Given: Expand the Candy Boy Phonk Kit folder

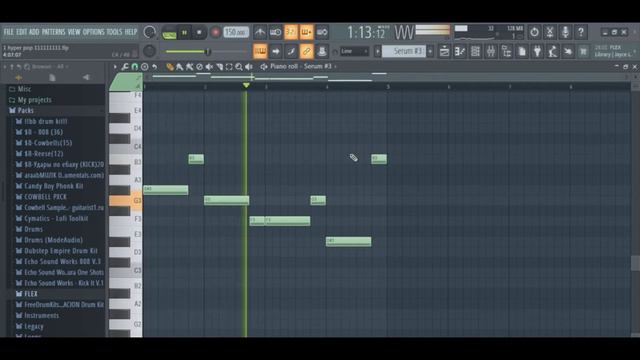Looking at the screenshot, I should pyautogui.click(x=53, y=186).
